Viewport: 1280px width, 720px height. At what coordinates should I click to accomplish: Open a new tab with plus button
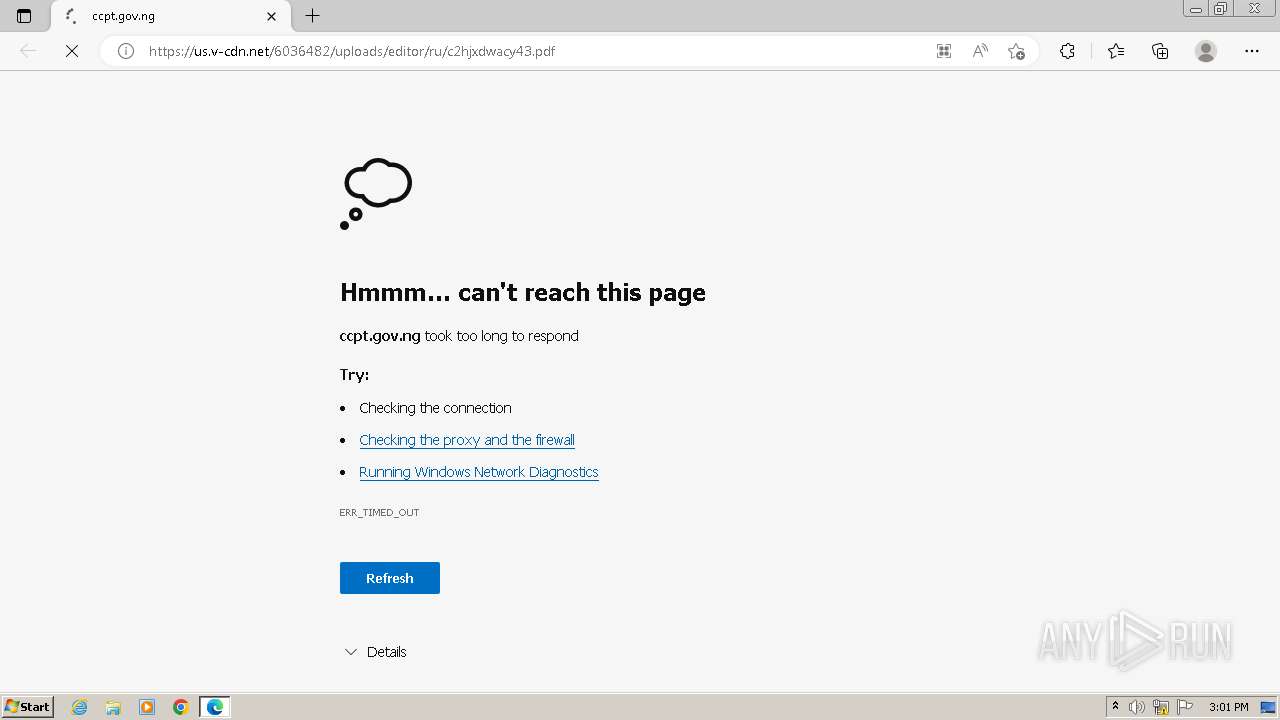tap(313, 16)
